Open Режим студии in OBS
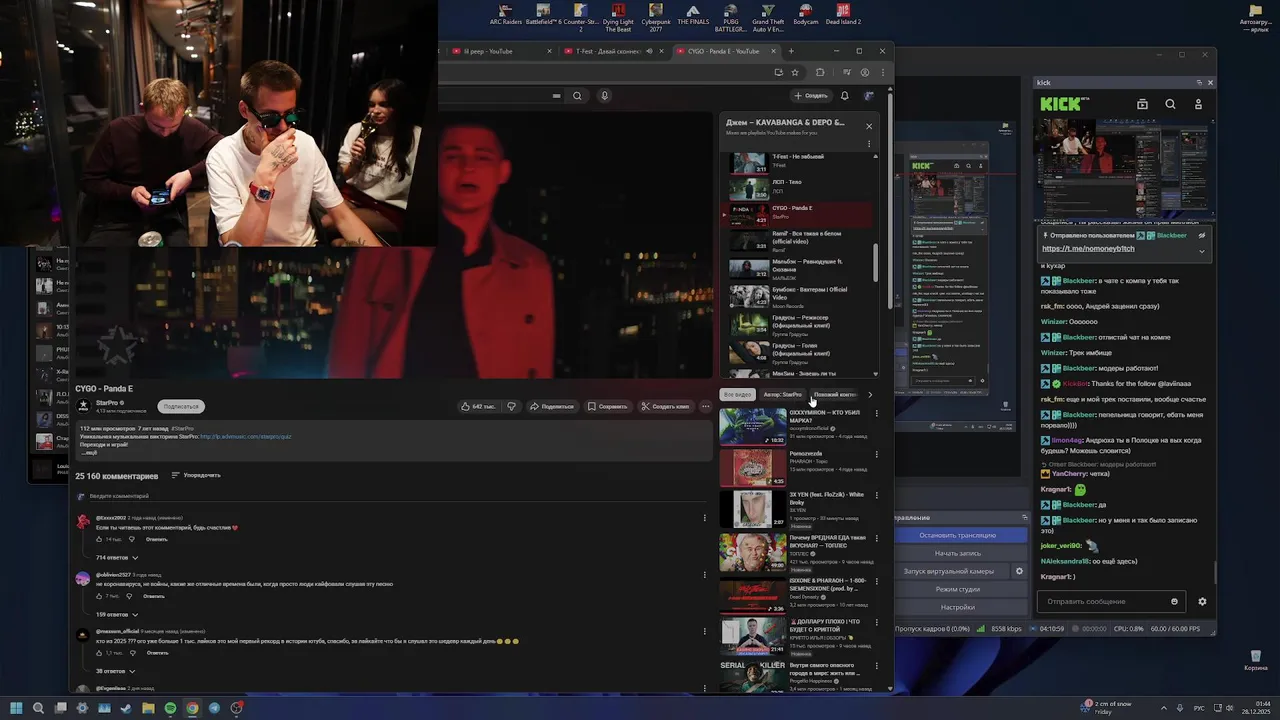This screenshot has height=720, width=1280. 957,589
